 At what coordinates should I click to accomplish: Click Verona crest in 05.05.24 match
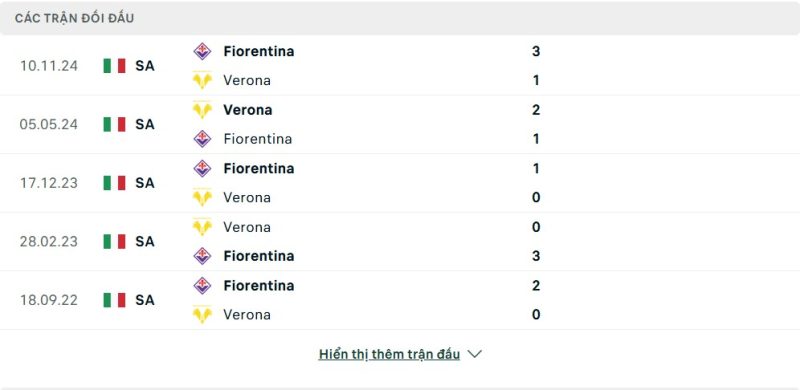pos(203,110)
